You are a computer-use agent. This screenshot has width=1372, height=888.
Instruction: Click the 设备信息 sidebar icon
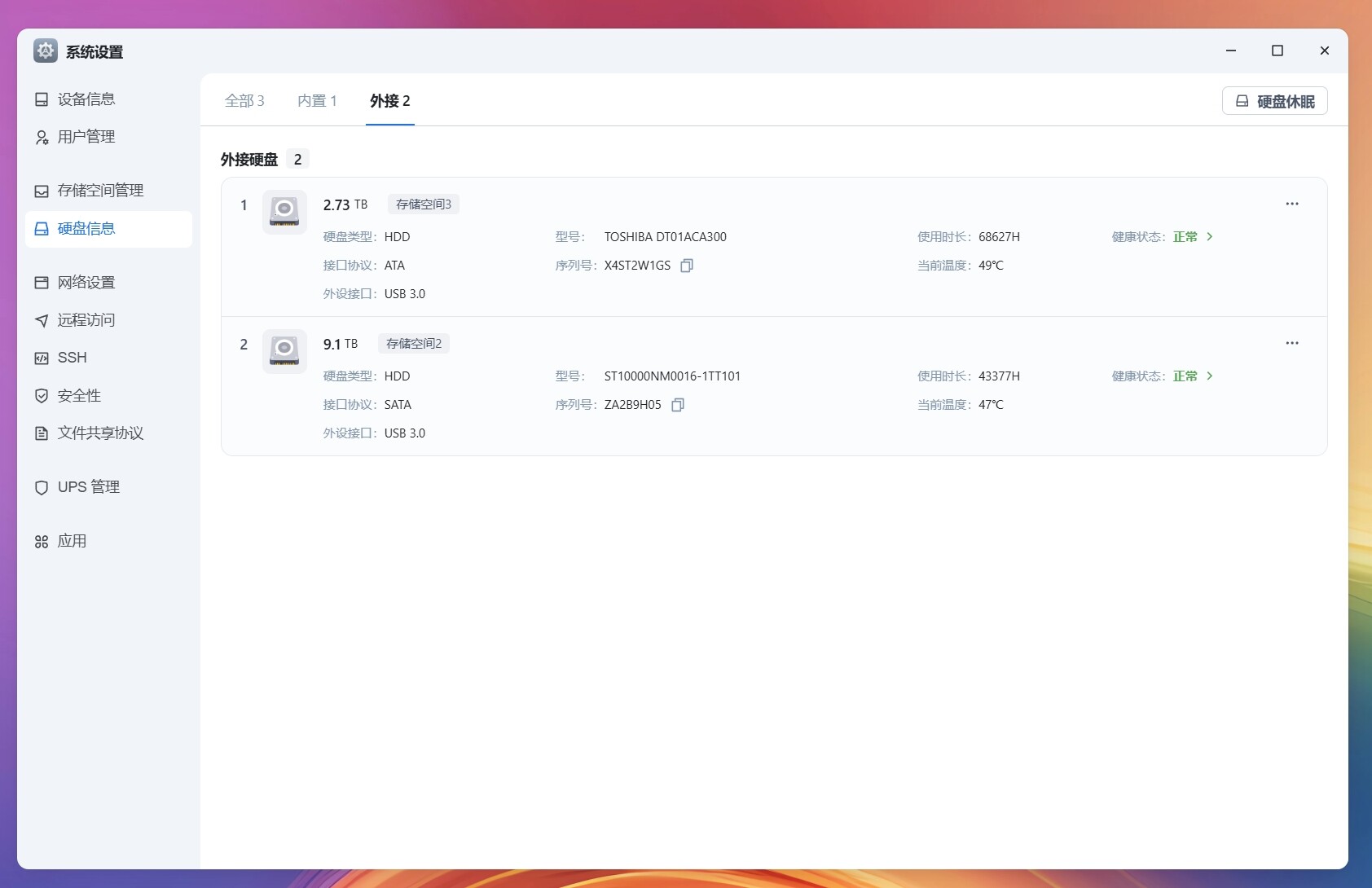point(42,99)
